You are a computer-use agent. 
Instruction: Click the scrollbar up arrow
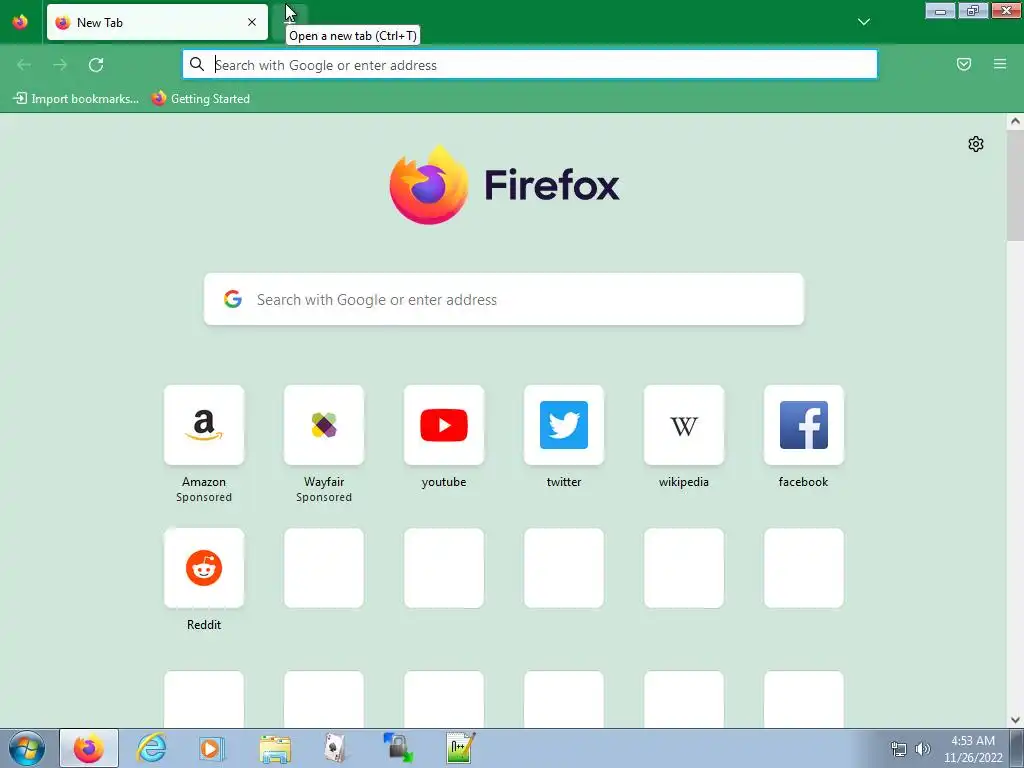tap(1015, 121)
